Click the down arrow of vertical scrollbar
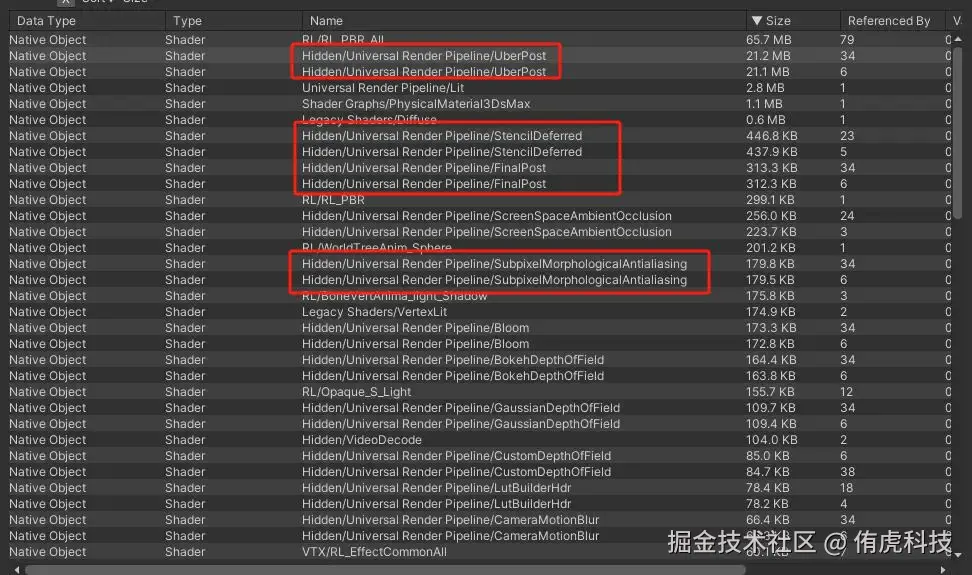This screenshot has width=972, height=575. click(x=958, y=555)
